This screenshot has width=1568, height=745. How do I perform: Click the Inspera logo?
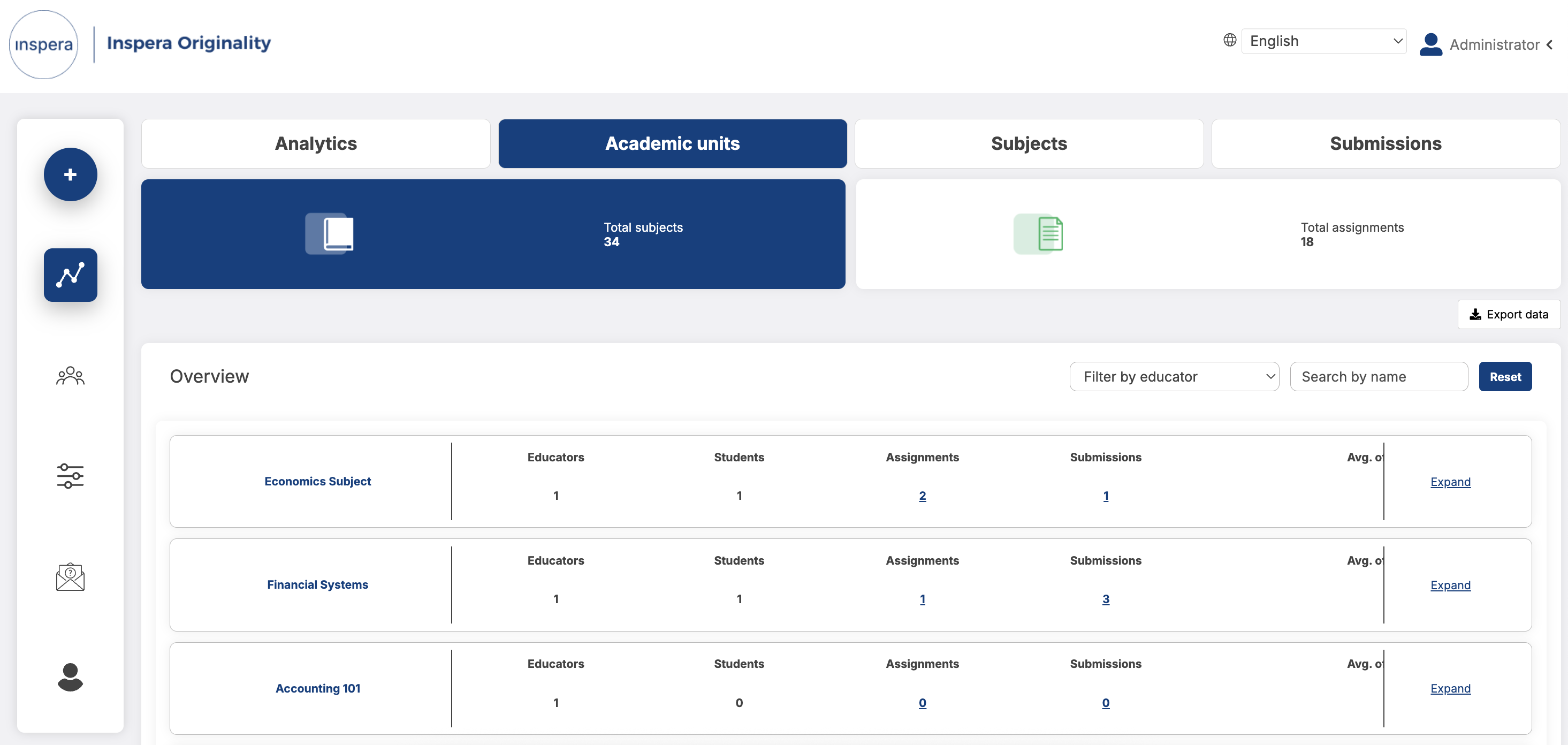click(44, 44)
